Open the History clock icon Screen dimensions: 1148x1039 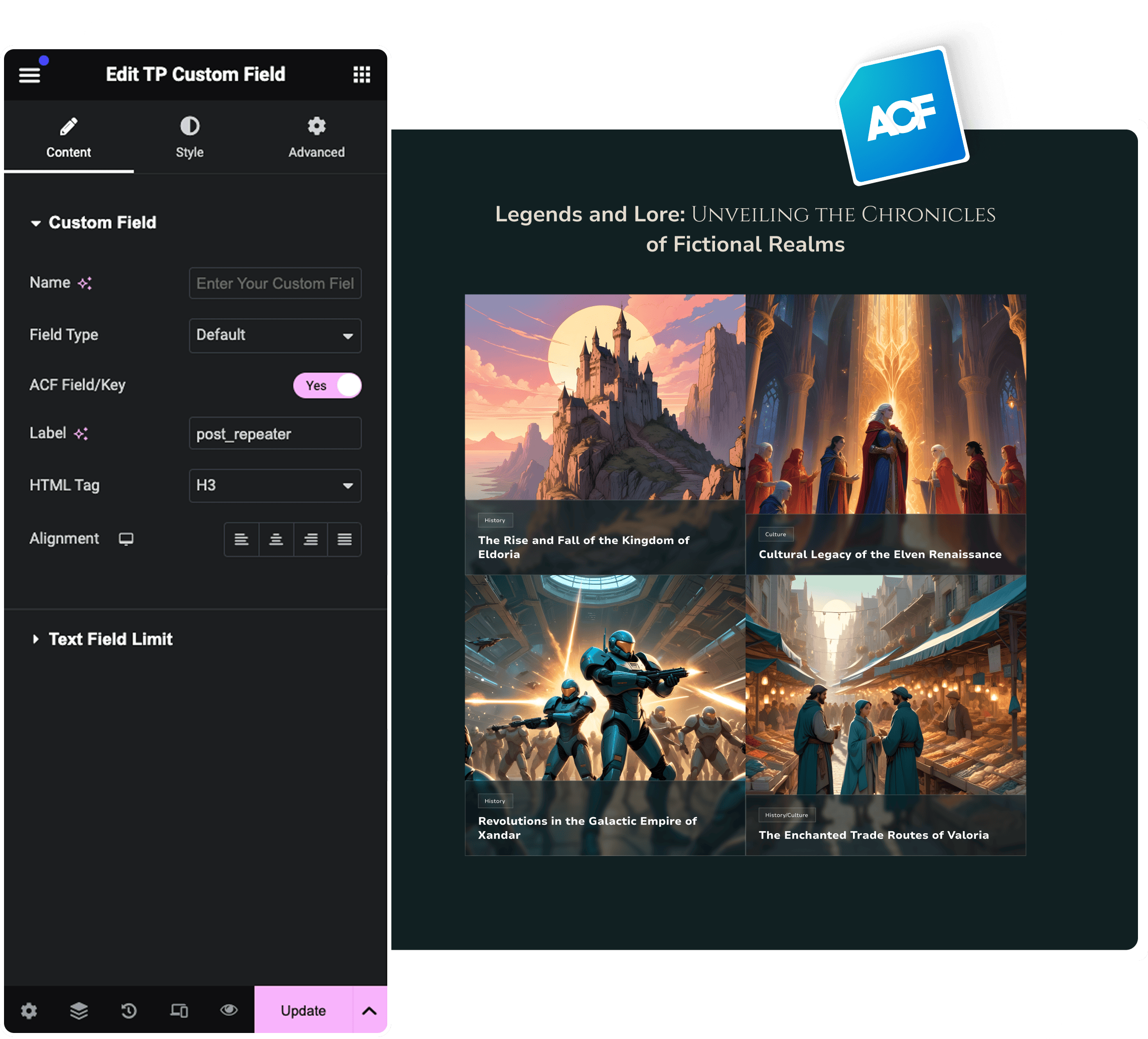point(129,1010)
